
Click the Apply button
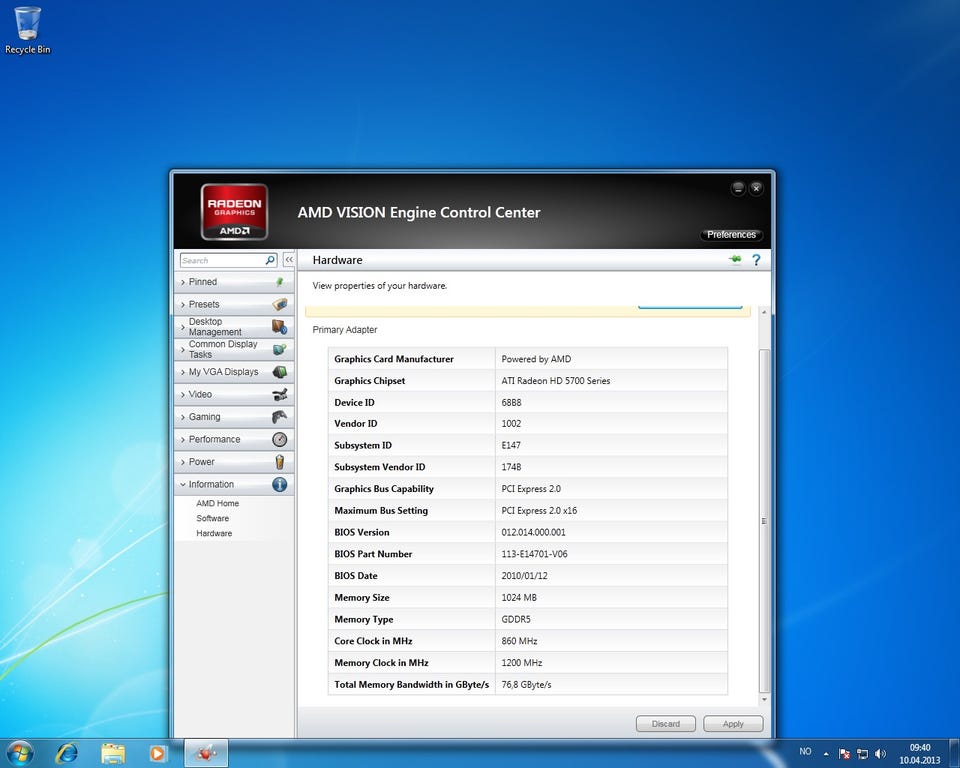coord(733,724)
